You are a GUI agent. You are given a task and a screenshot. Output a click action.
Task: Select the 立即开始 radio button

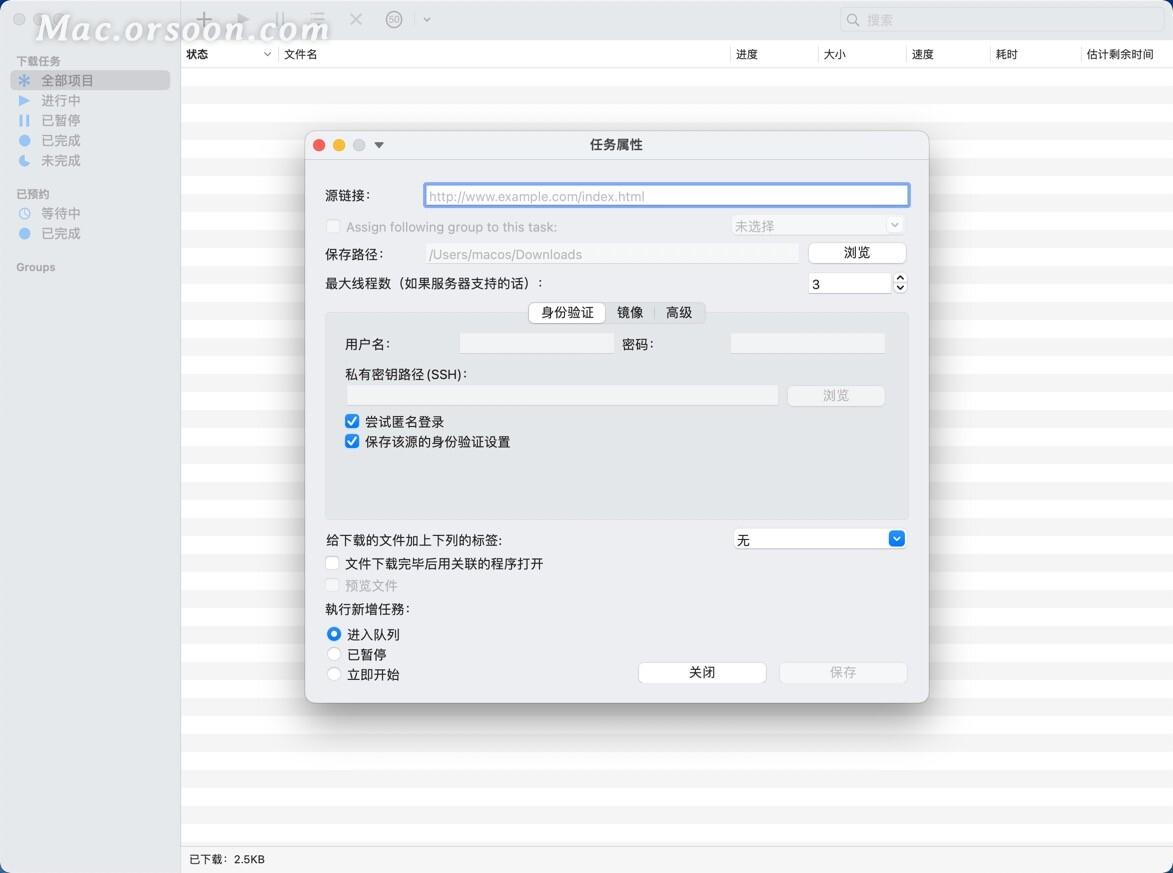[334, 675]
